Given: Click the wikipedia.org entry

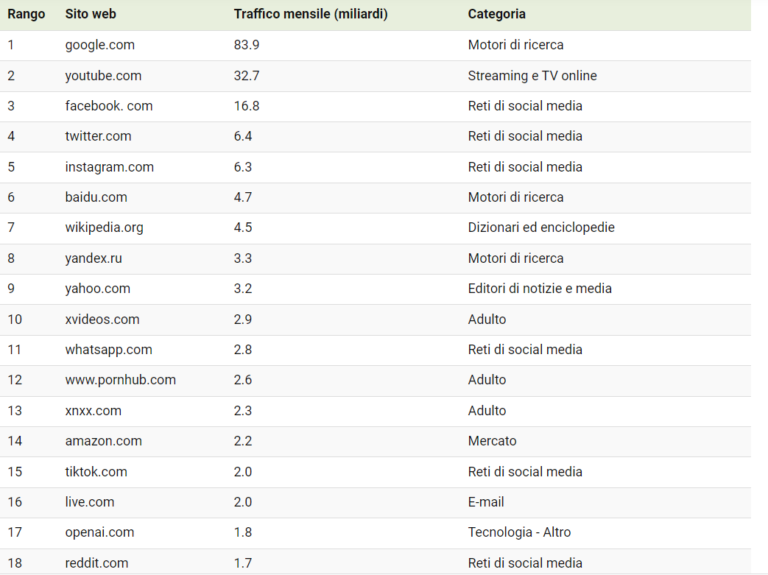Looking at the screenshot, I should [104, 227].
